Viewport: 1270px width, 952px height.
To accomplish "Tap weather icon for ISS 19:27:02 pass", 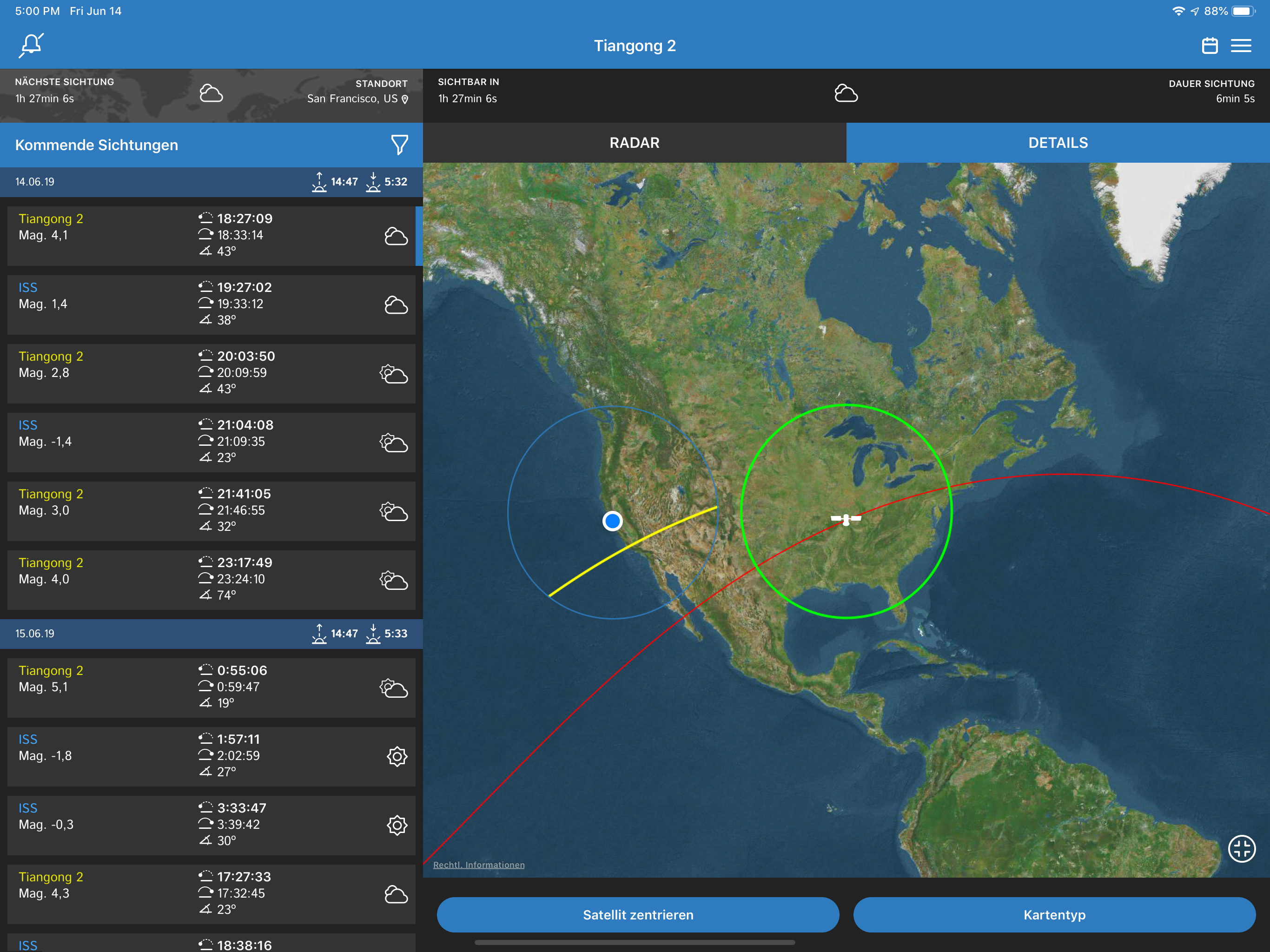I will click(x=396, y=305).
